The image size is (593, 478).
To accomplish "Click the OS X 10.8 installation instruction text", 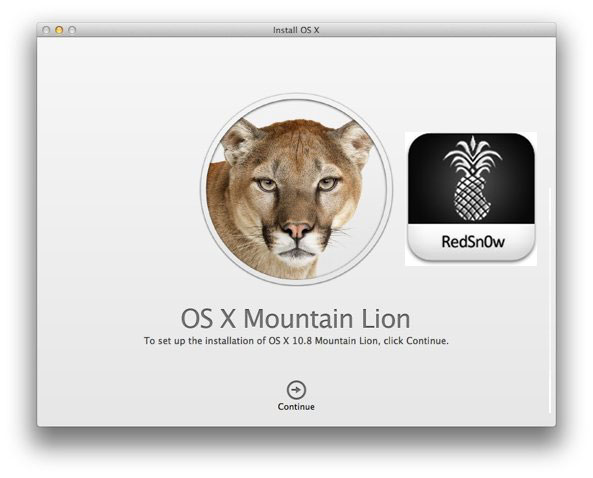I will pos(296,341).
